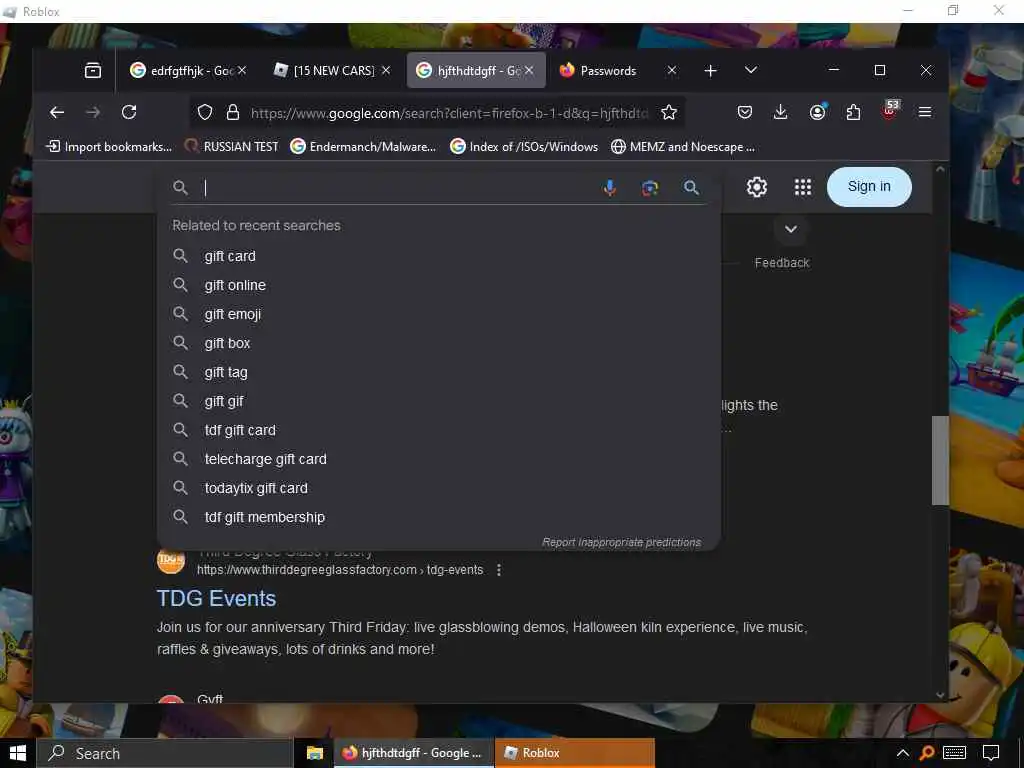Select 'telecharge gift card' suggestion
The width and height of the screenshot is (1024, 768).
click(x=439, y=459)
